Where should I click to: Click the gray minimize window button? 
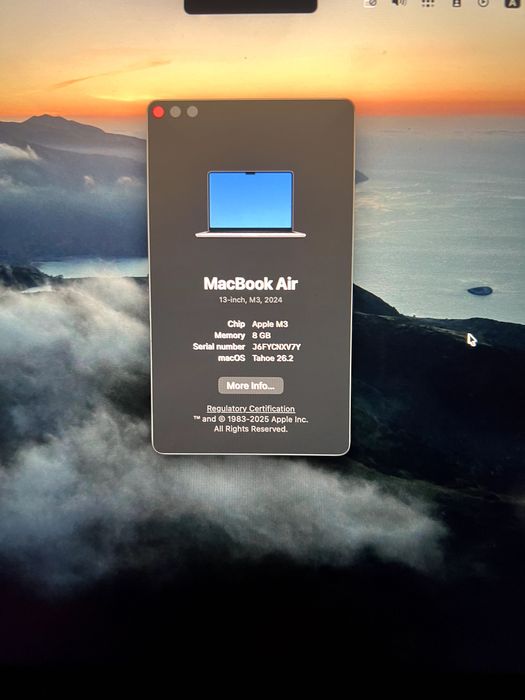coord(175,112)
